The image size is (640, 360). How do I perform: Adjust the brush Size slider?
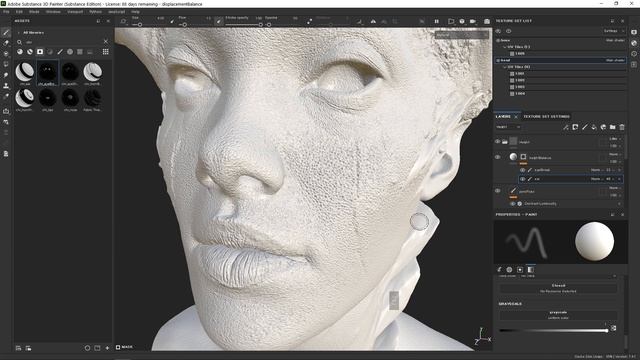(x=147, y=24)
